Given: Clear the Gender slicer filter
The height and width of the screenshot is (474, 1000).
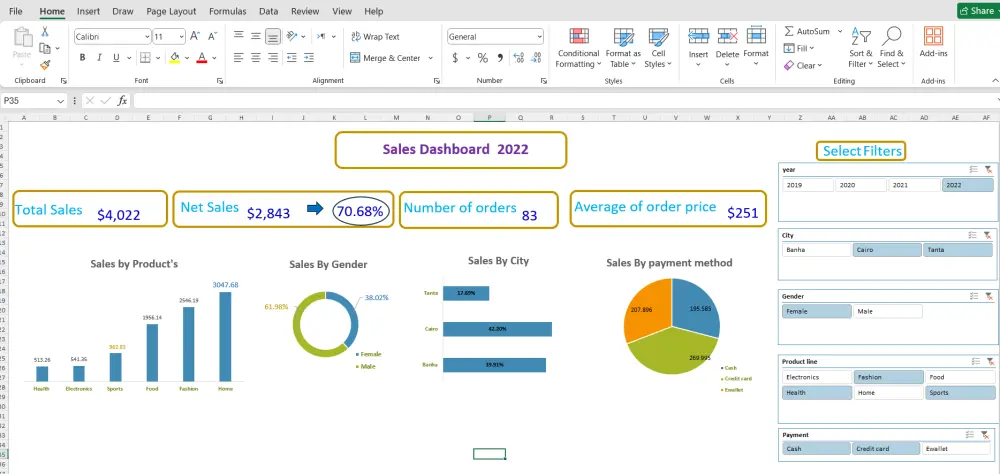Looking at the screenshot, I should (x=988, y=297).
